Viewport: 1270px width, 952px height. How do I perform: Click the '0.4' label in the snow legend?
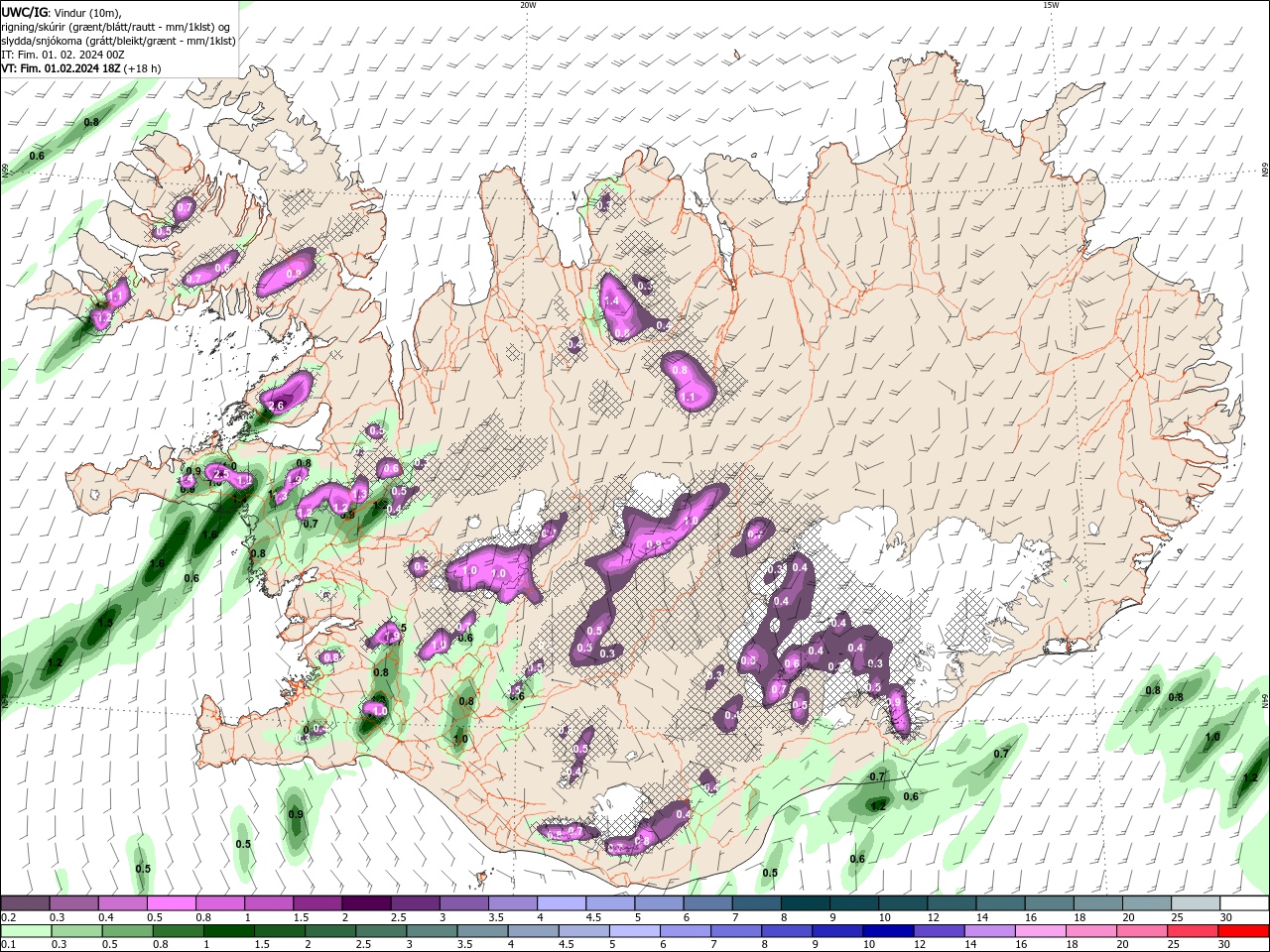click(106, 917)
